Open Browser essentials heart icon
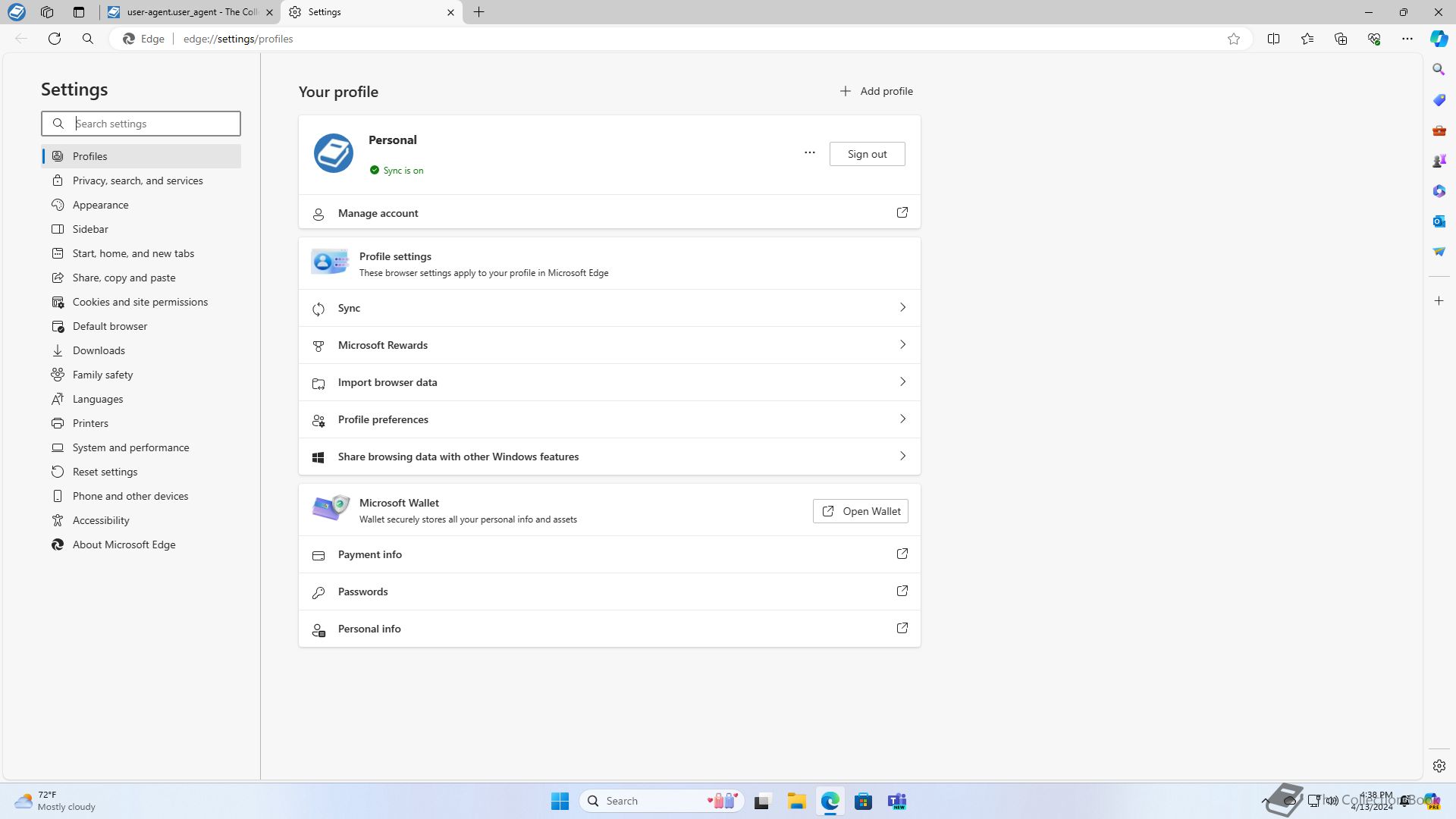1456x819 pixels. tap(1374, 39)
